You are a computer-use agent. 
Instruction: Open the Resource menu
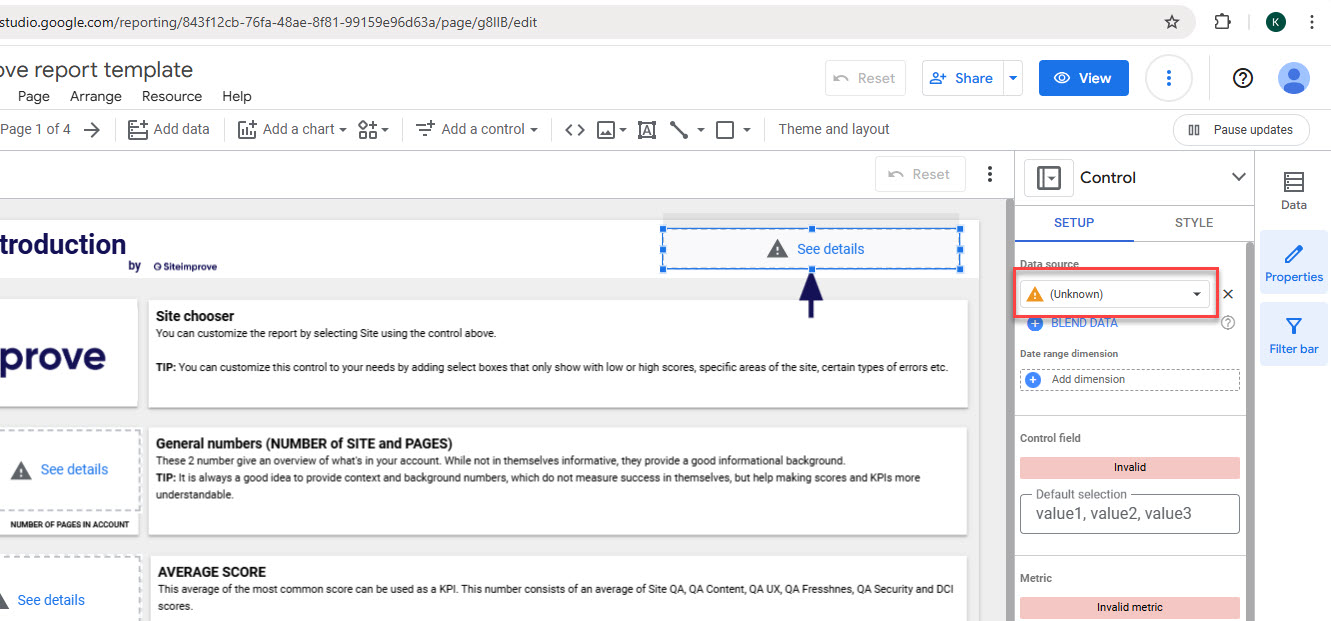click(172, 96)
